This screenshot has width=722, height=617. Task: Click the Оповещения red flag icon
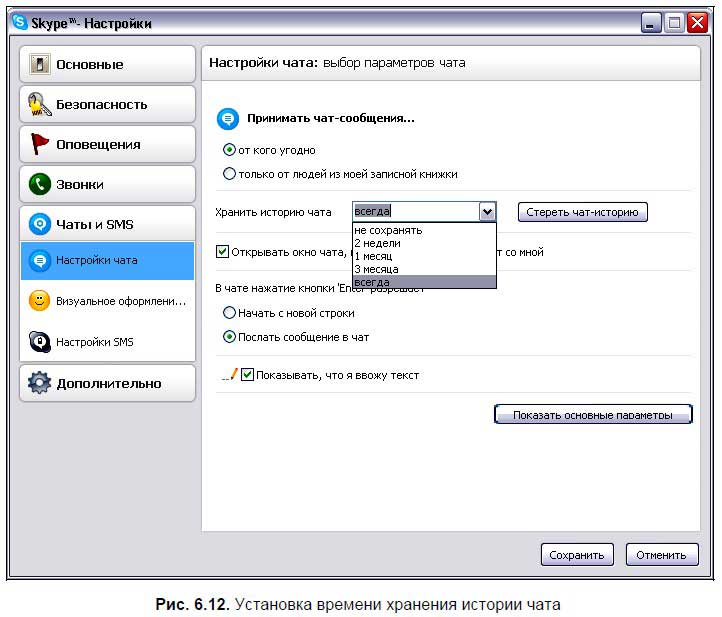point(39,145)
